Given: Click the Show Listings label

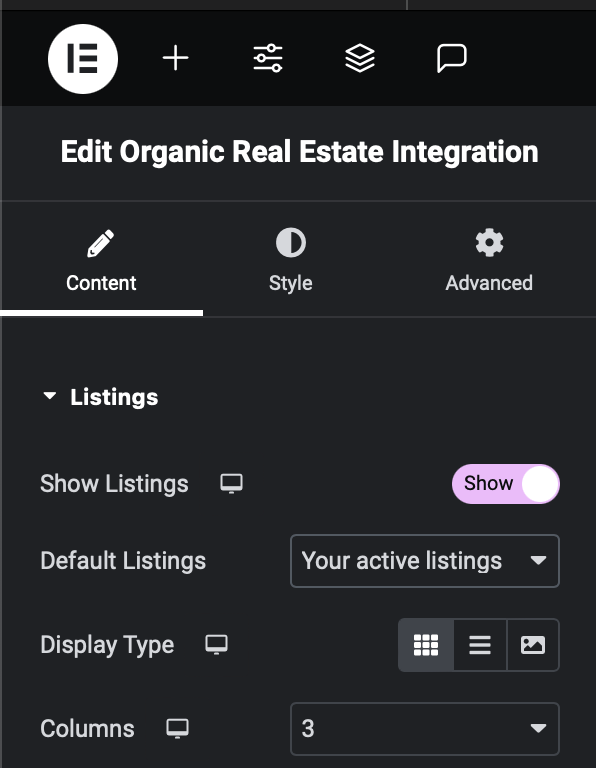Looking at the screenshot, I should pos(114,484).
